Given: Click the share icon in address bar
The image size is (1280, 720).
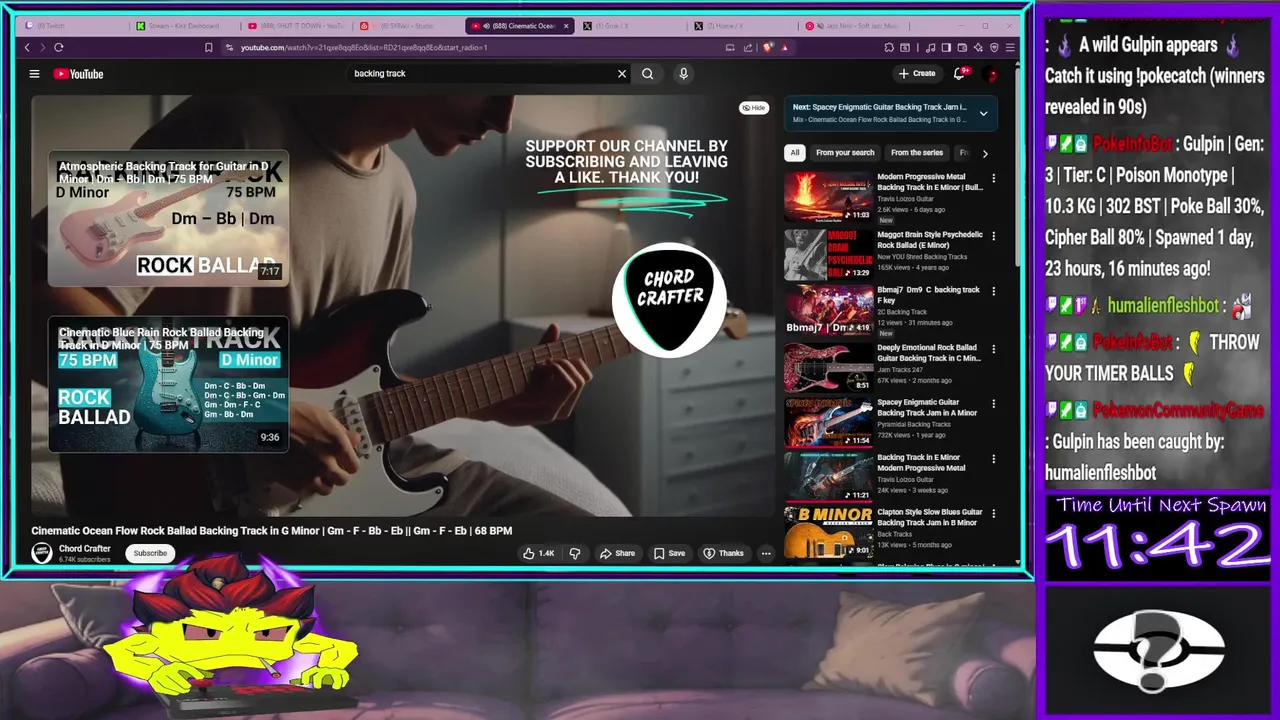Looking at the screenshot, I should (x=747, y=47).
